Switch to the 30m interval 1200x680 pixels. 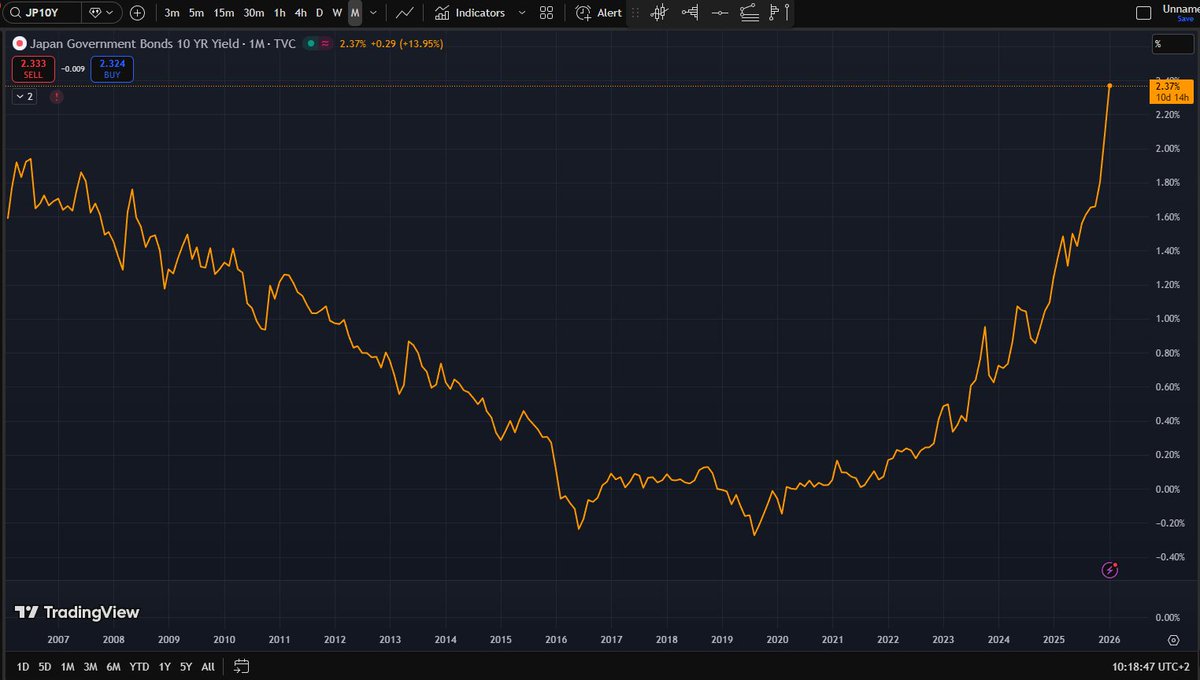coord(255,13)
